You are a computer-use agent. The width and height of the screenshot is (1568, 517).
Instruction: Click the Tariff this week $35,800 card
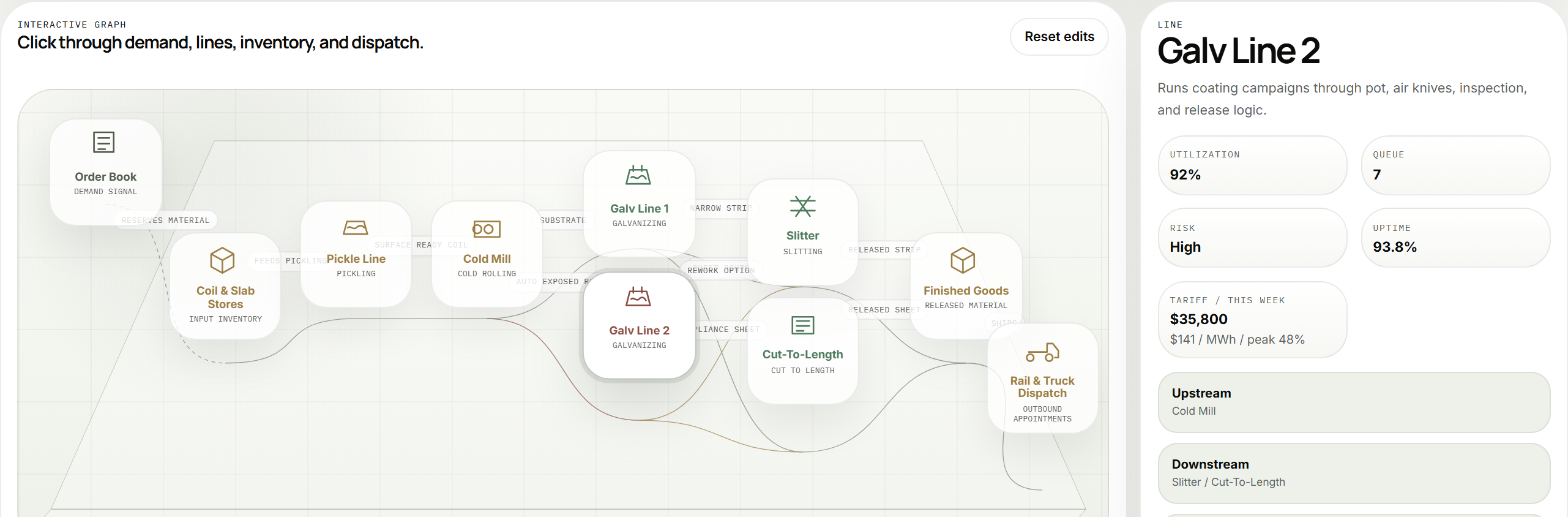pyautogui.click(x=1252, y=320)
